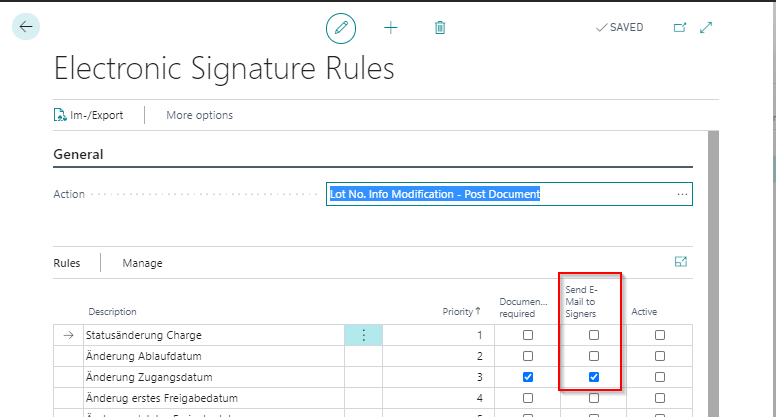Toggle Active for Statusänderung Charge

tap(660, 335)
